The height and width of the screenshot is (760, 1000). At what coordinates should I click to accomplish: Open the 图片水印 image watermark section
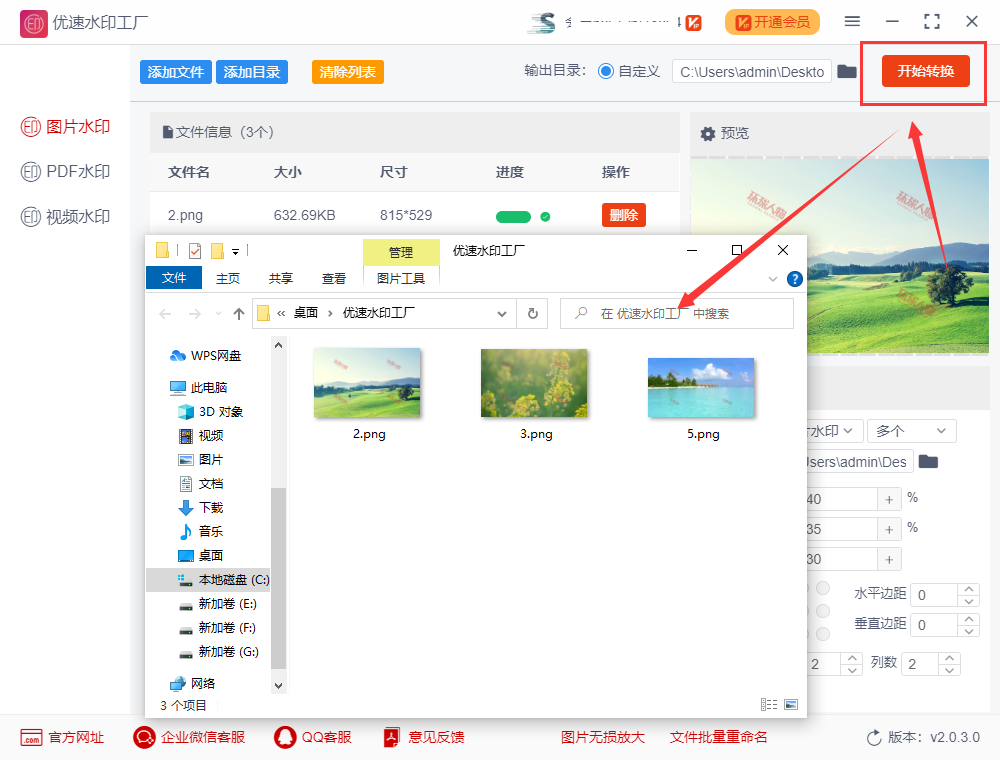point(65,127)
